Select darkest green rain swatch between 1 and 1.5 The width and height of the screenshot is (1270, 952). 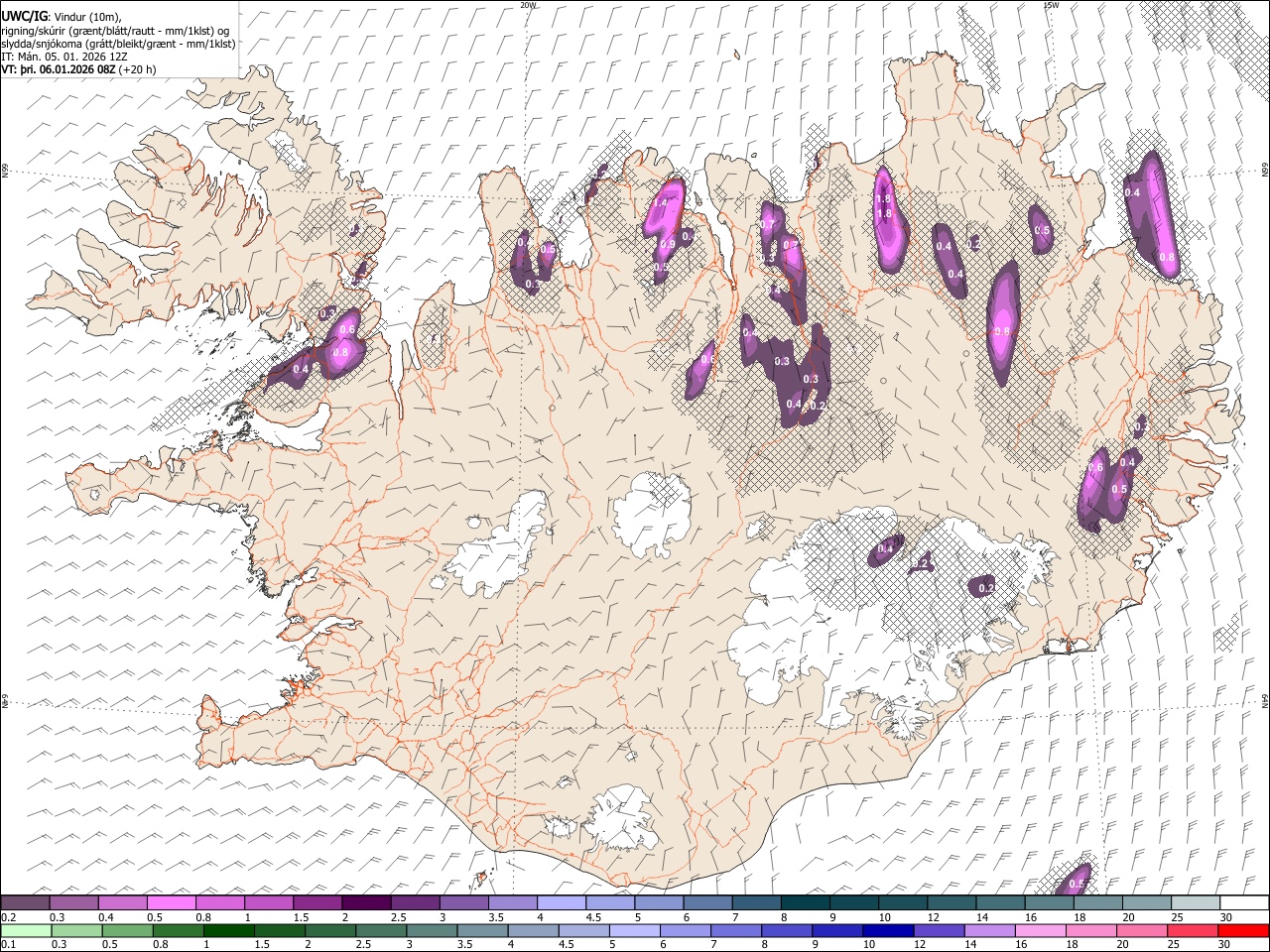[x=229, y=930]
